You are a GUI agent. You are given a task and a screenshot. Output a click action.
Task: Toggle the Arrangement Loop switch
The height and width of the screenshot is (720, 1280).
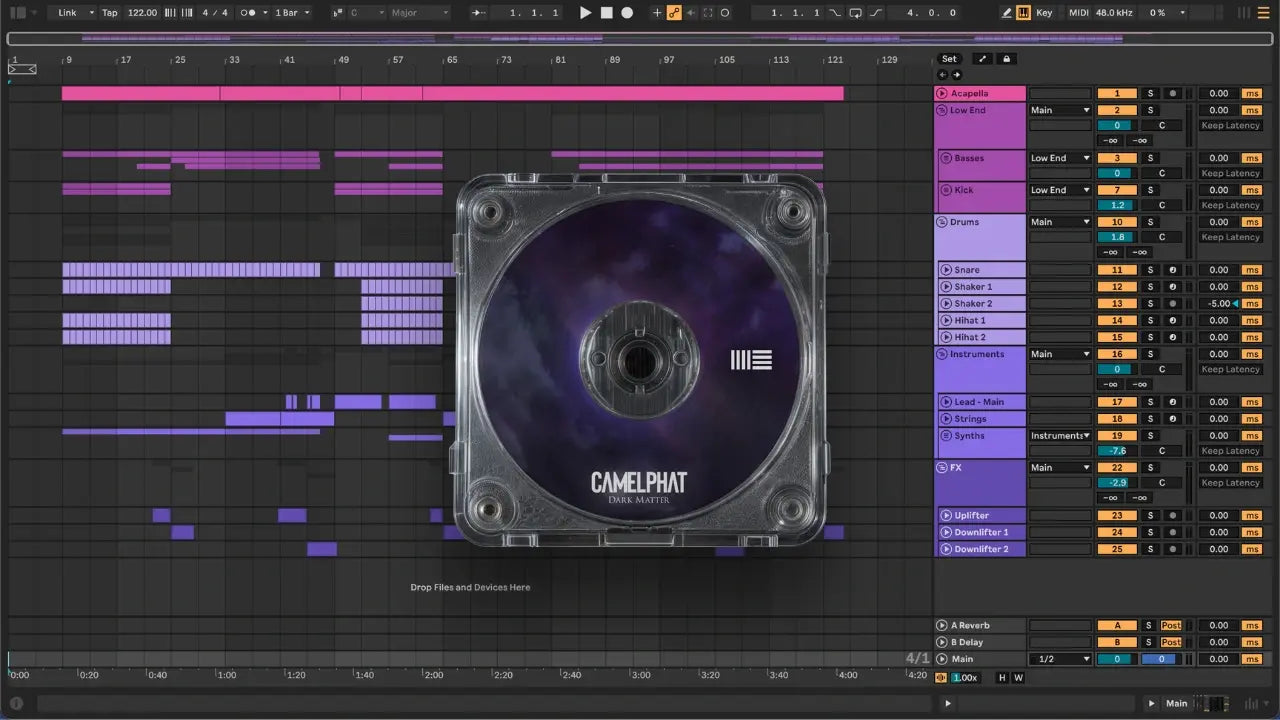(x=855, y=13)
